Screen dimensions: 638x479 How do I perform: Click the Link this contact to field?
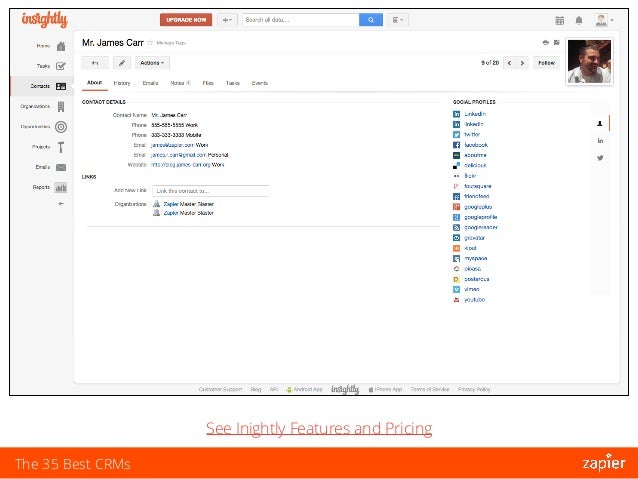pos(211,190)
